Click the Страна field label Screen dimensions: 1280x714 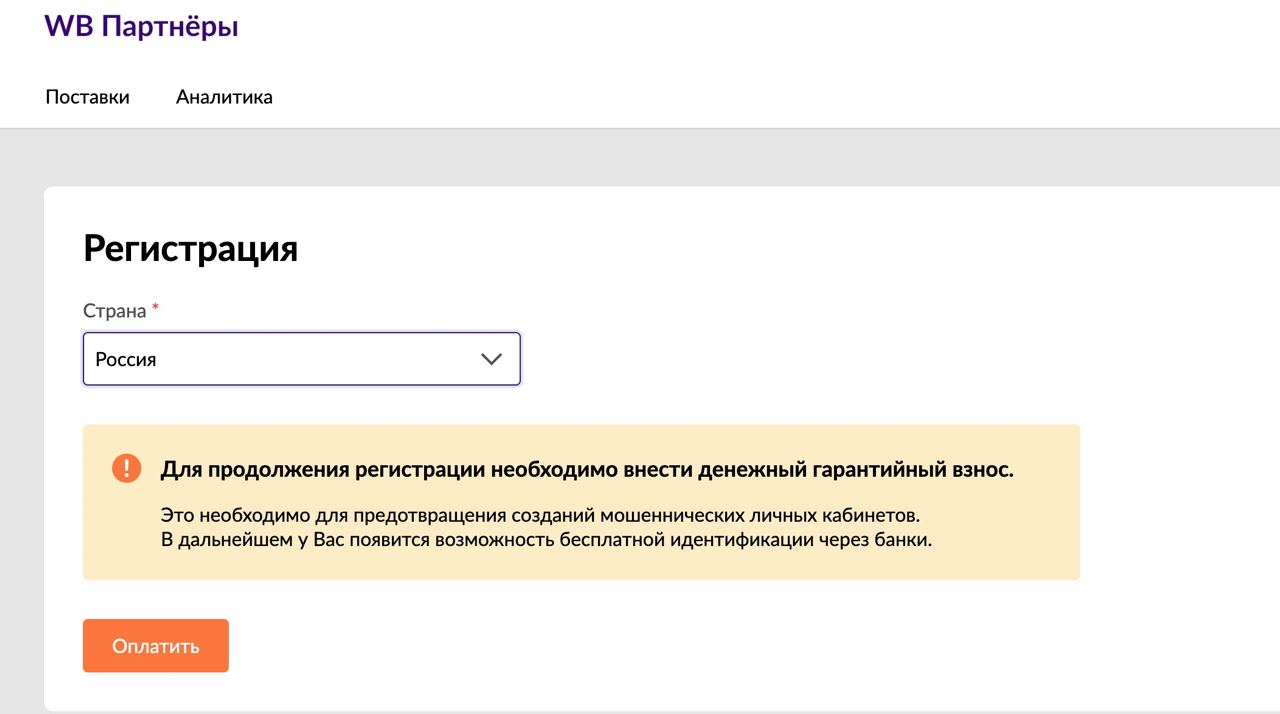[115, 311]
